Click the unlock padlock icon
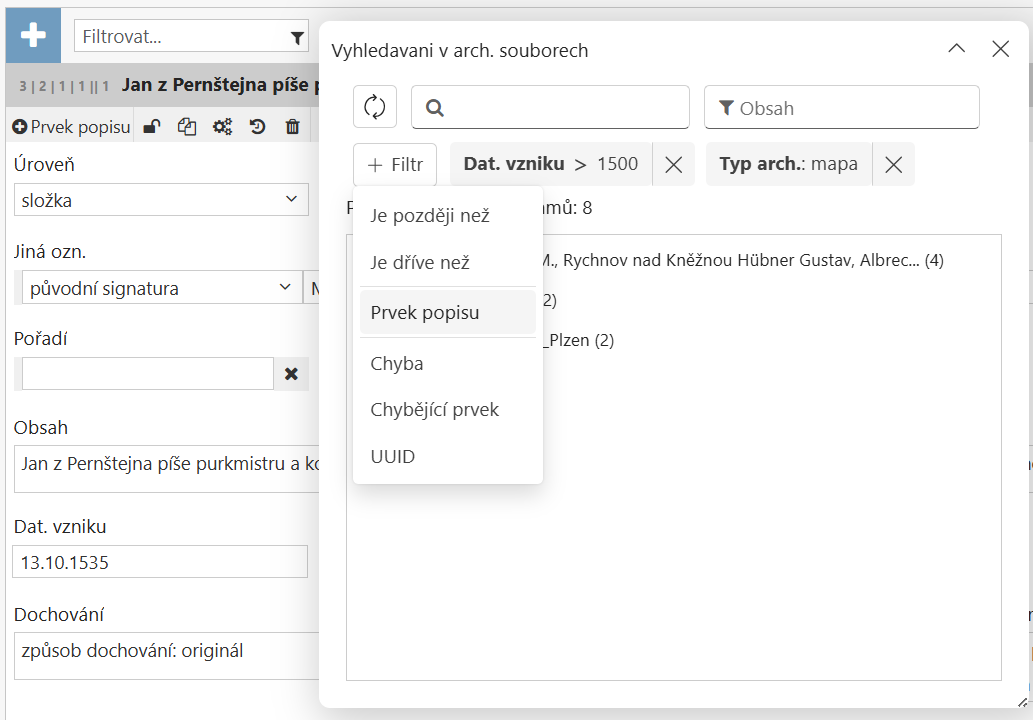This screenshot has width=1033, height=720. tap(151, 127)
